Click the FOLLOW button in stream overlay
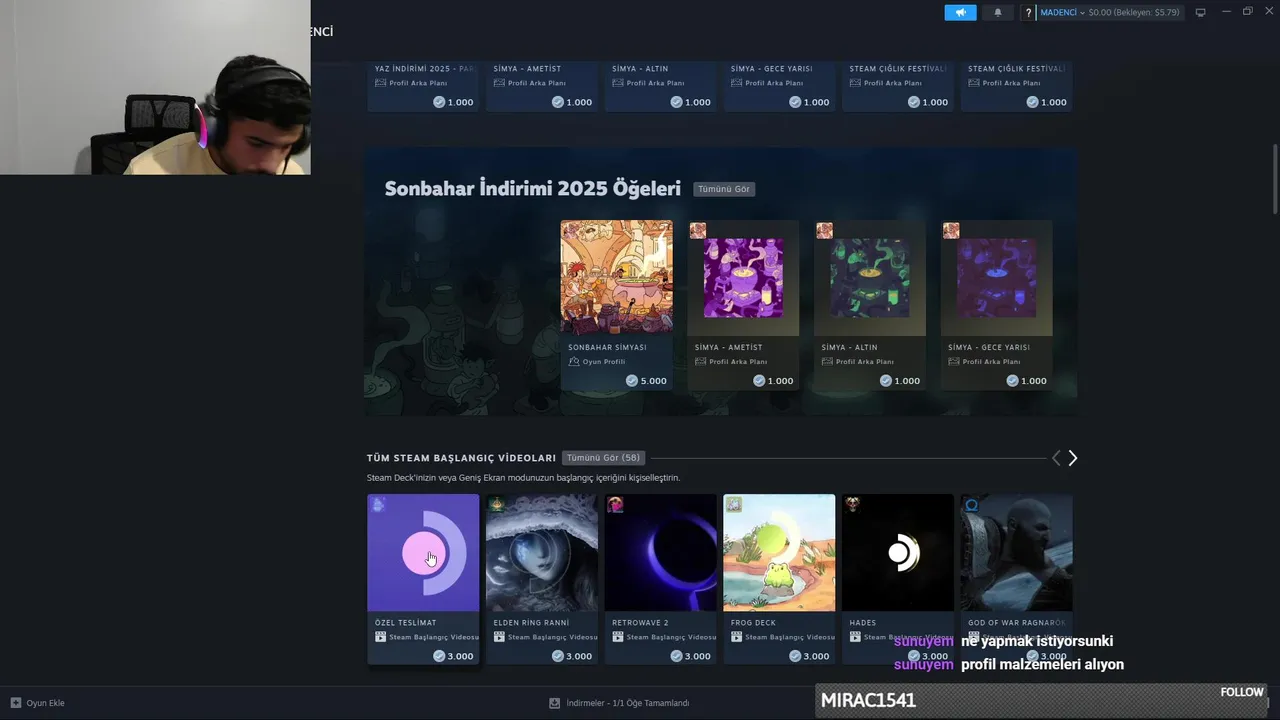This screenshot has width=1280, height=720. [x=1242, y=692]
